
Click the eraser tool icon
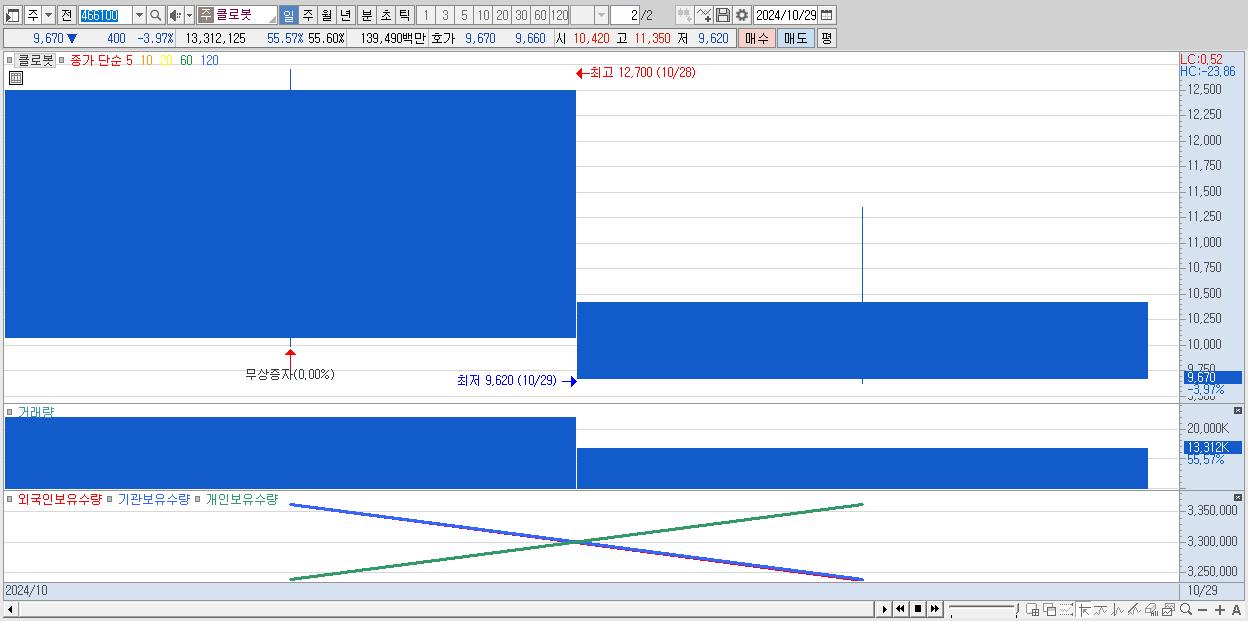1151,610
